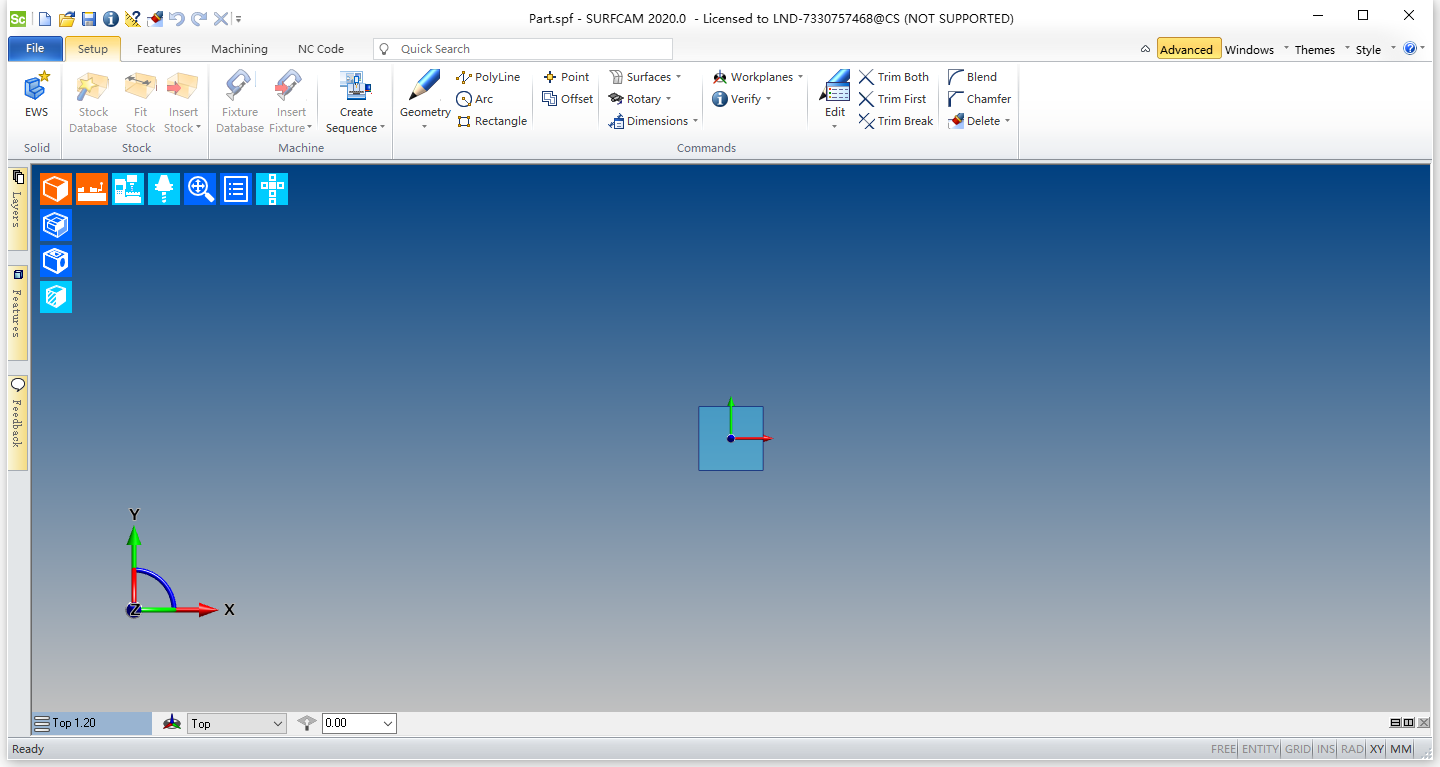Viewport: 1440px width, 767px height.
Task: Expand the Delete dropdown
Action: 1007,121
